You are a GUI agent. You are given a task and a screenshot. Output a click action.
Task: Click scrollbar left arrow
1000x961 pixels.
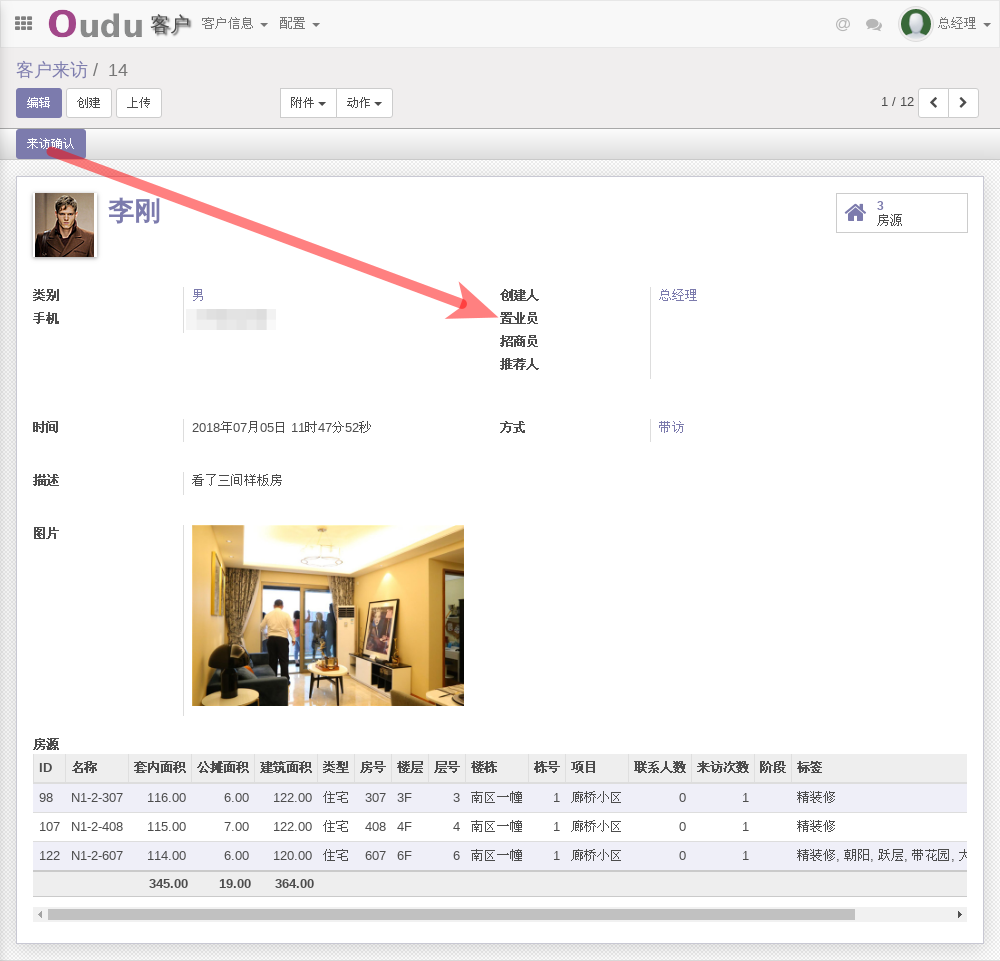click(40, 914)
